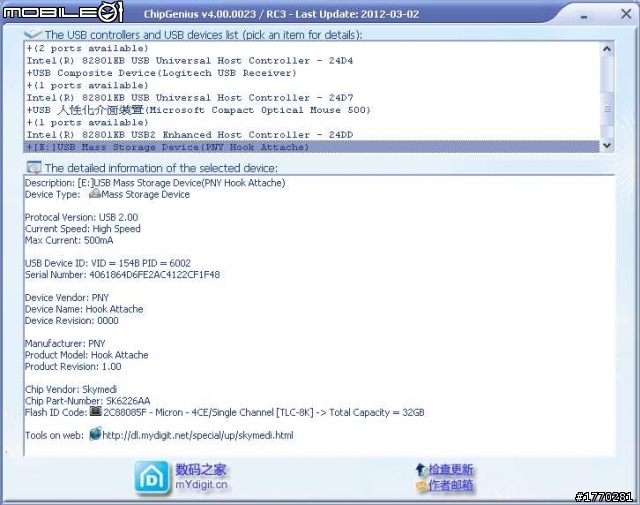This screenshot has width=640, height=505.
Task: Click the icon beside USB controllers list heading
Action: [33, 34]
